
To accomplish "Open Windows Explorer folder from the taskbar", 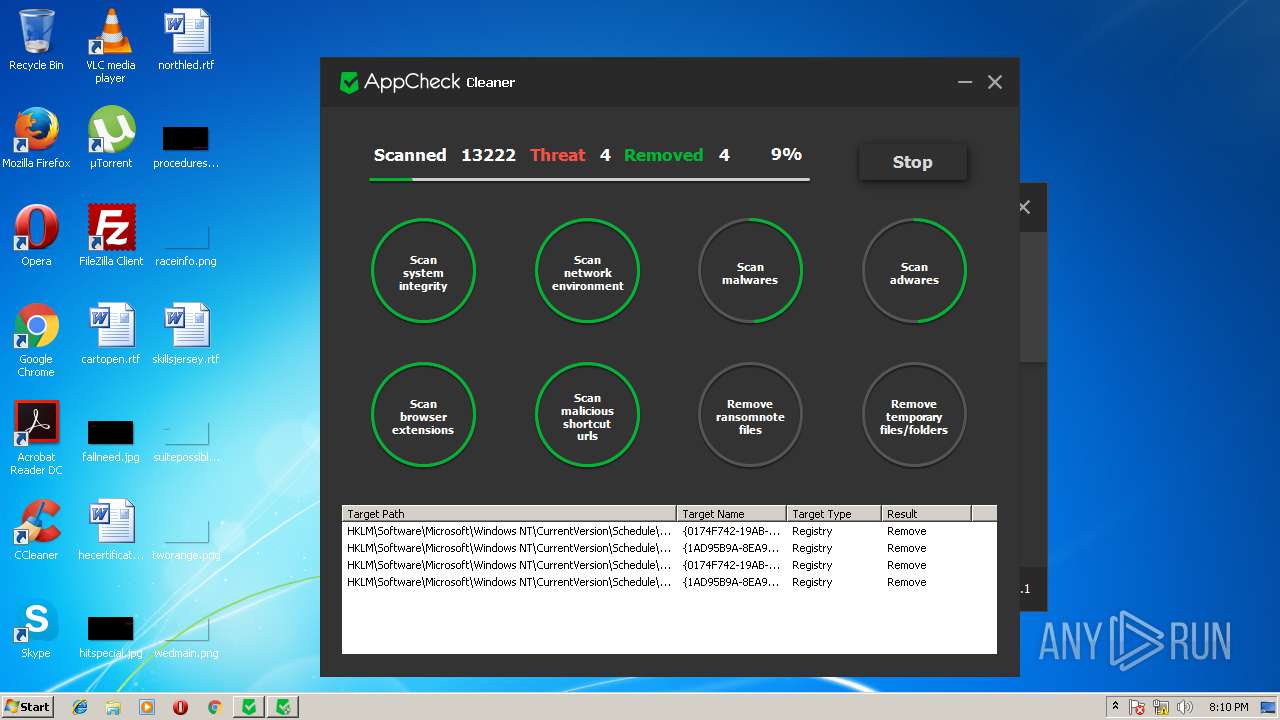I will 113,707.
